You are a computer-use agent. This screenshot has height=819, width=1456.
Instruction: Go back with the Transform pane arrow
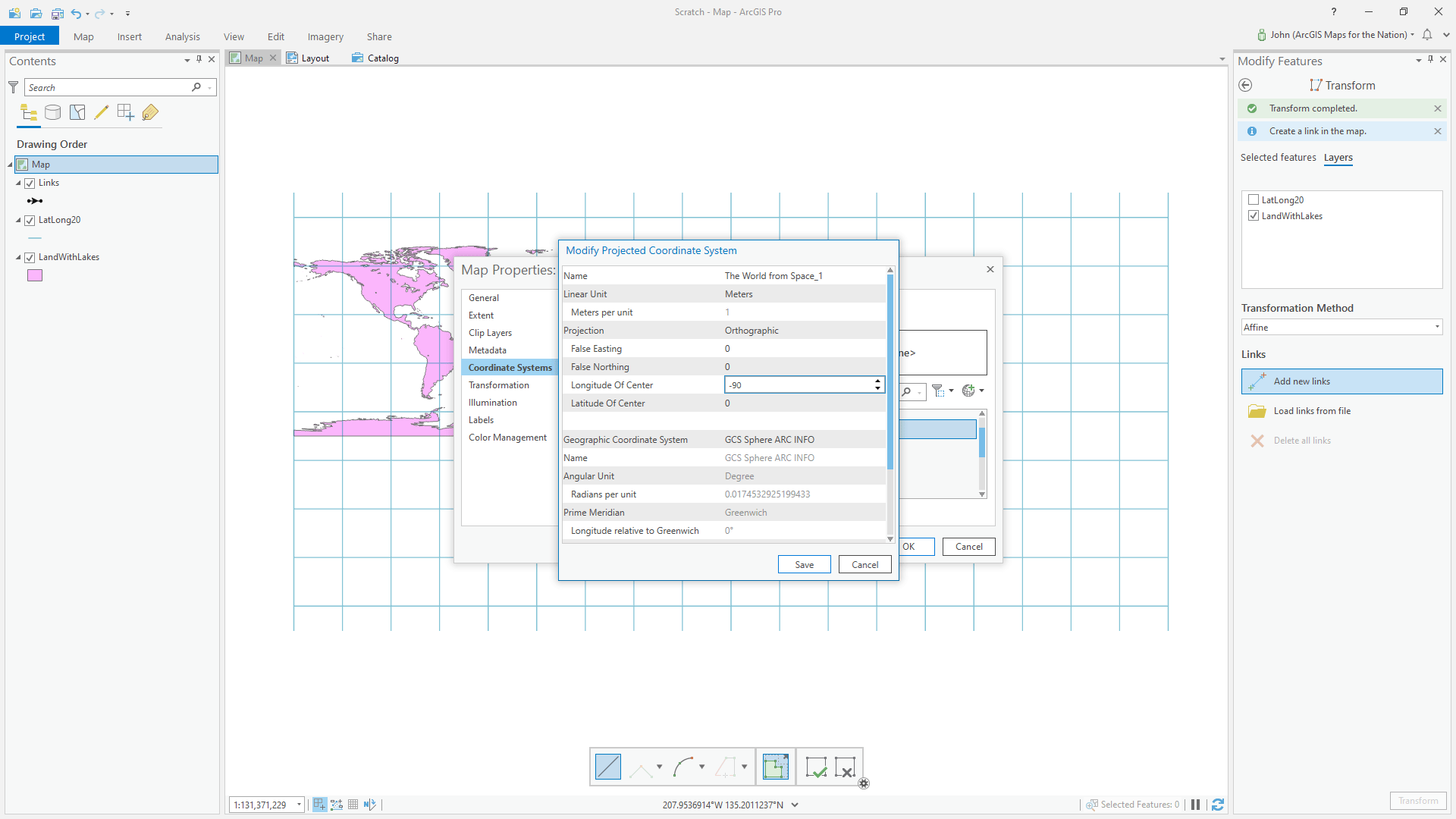click(x=1245, y=86)
